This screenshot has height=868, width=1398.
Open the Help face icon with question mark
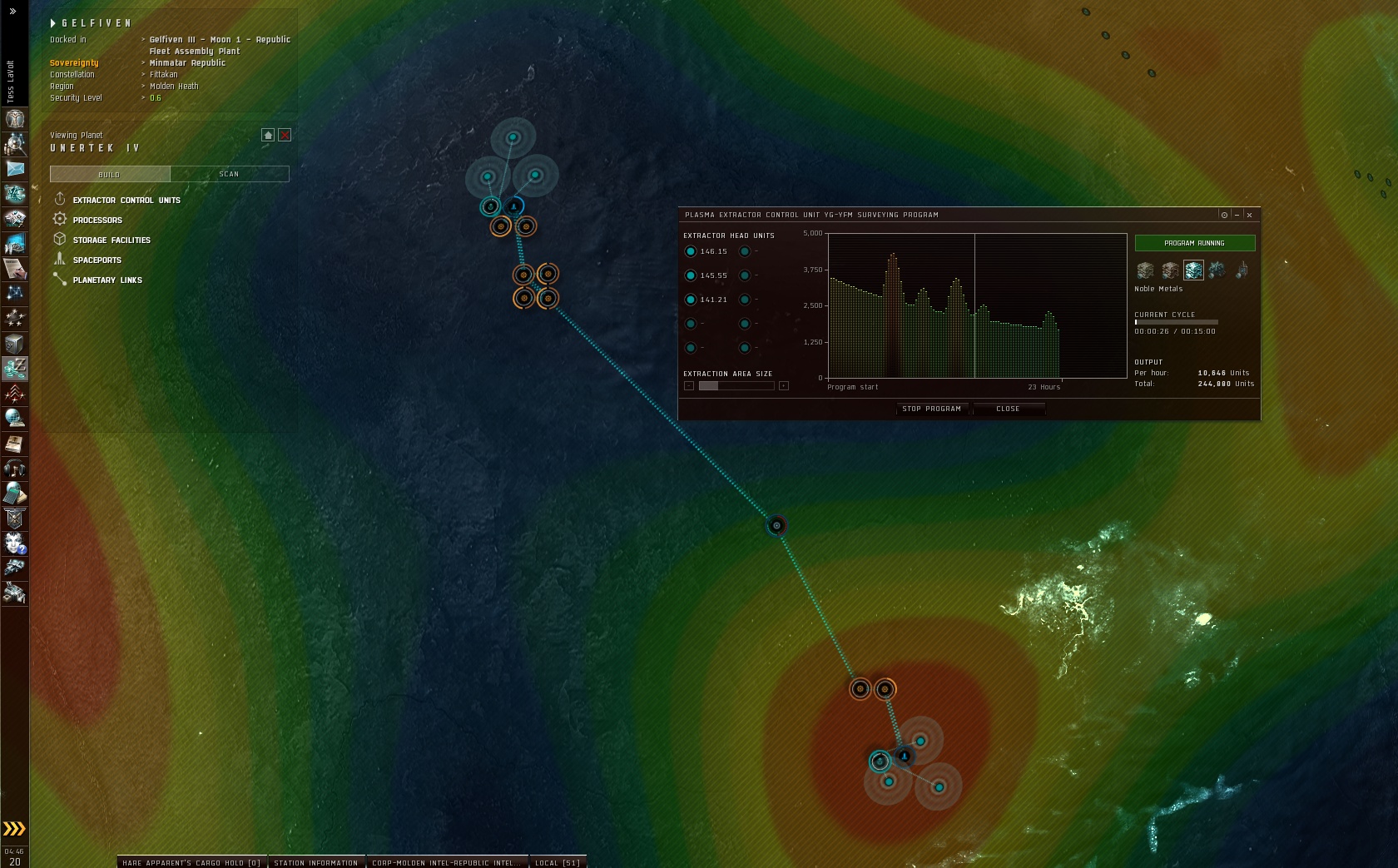(14, 543)
